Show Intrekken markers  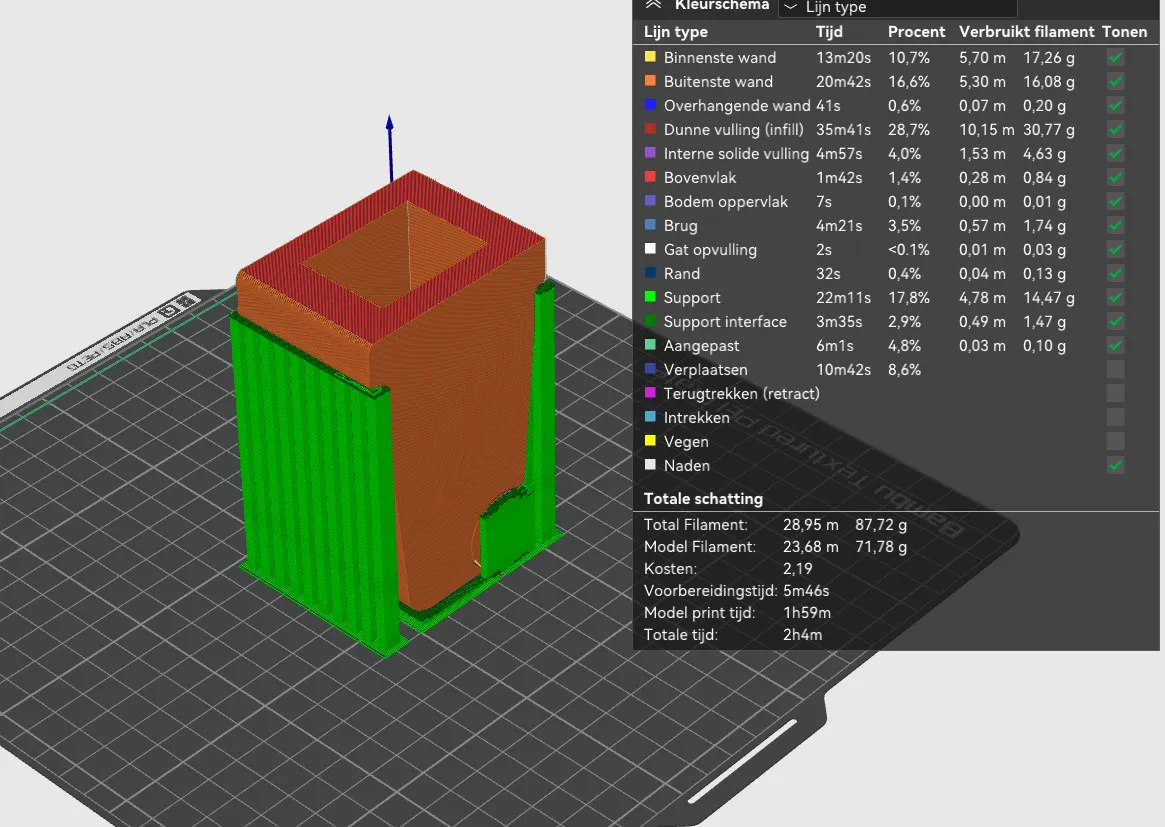click(1114, 418)
